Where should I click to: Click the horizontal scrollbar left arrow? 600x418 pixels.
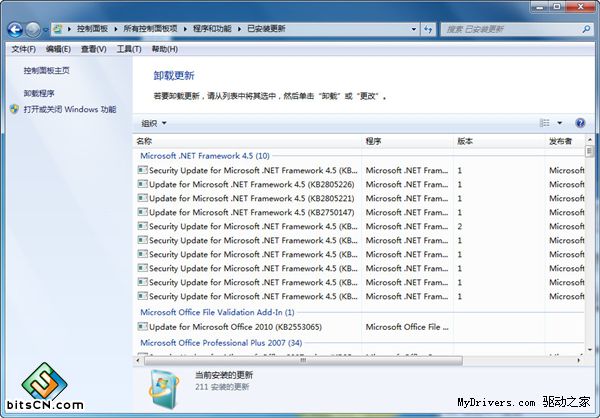pos(139,361)
